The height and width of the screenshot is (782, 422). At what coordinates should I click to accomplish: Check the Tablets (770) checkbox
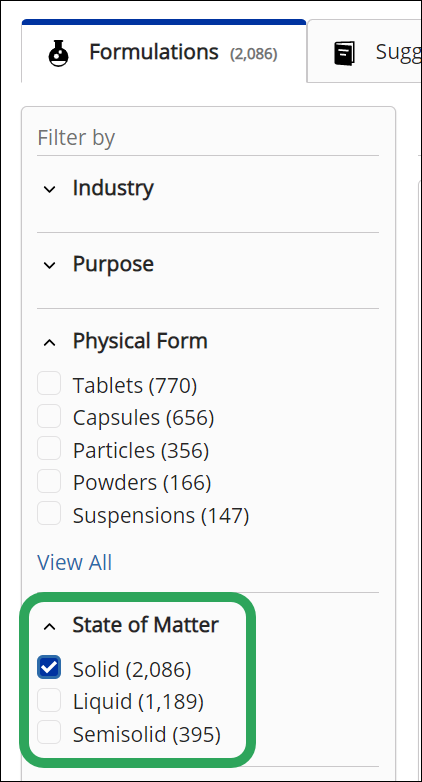(49, 384)
